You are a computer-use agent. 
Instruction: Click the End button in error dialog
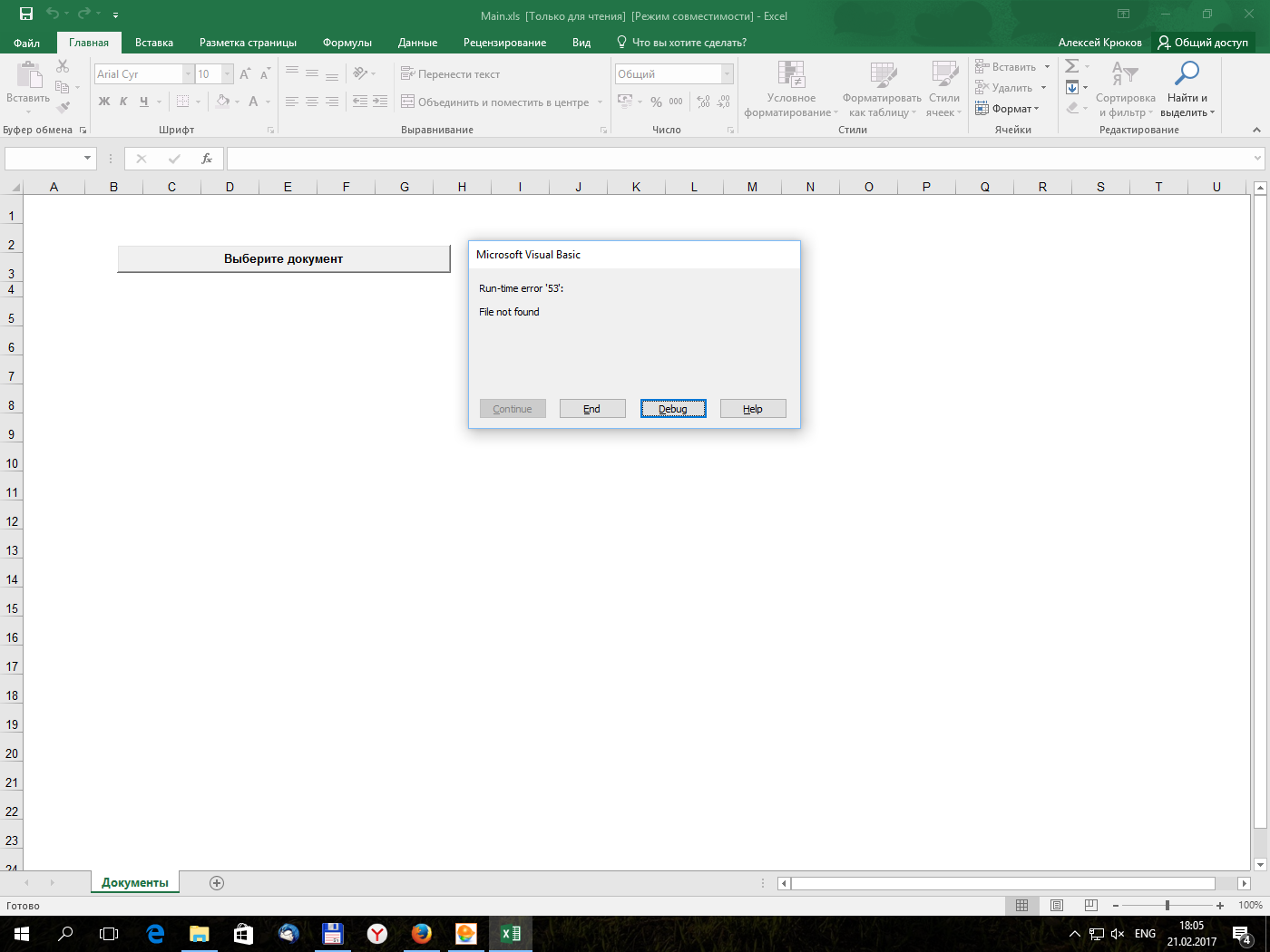pos(592,409)
